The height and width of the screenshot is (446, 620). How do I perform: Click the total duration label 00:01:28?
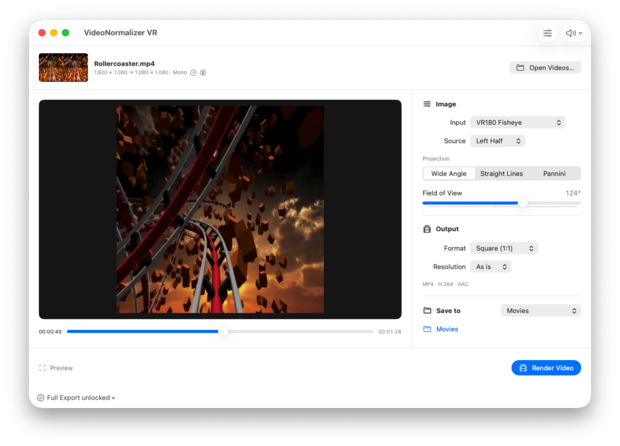389,332
